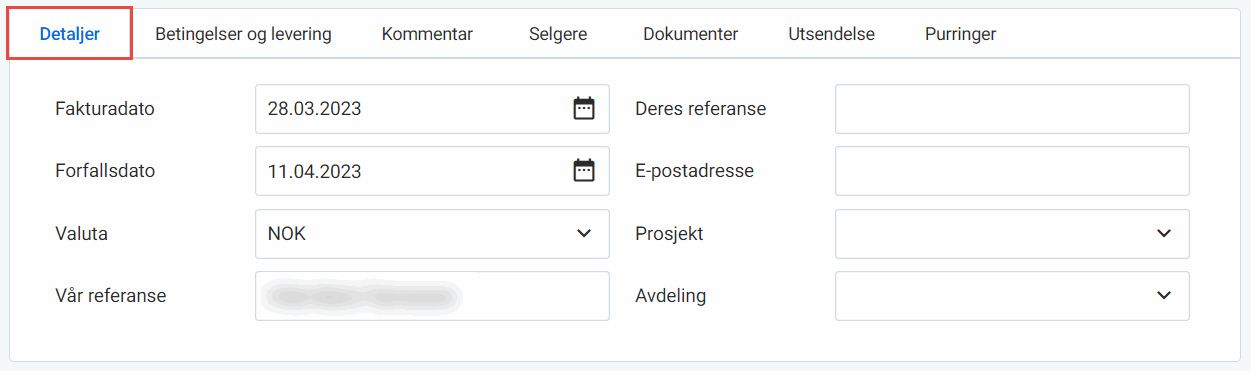Click the Fakturadato field label
Image resolution: width=1251 pixels, height=371 pixels.
[105, 109]
